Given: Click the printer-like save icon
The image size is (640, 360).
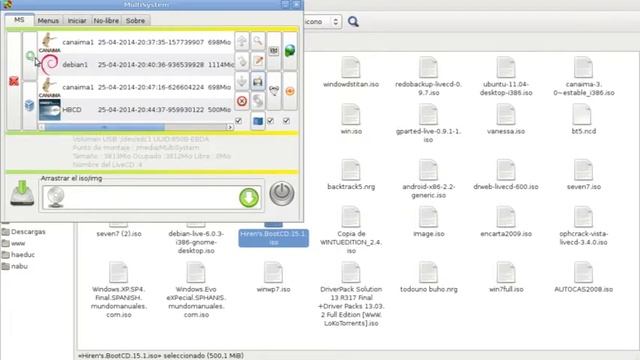Looking at the screenshot, I should [x=258, y=81].
